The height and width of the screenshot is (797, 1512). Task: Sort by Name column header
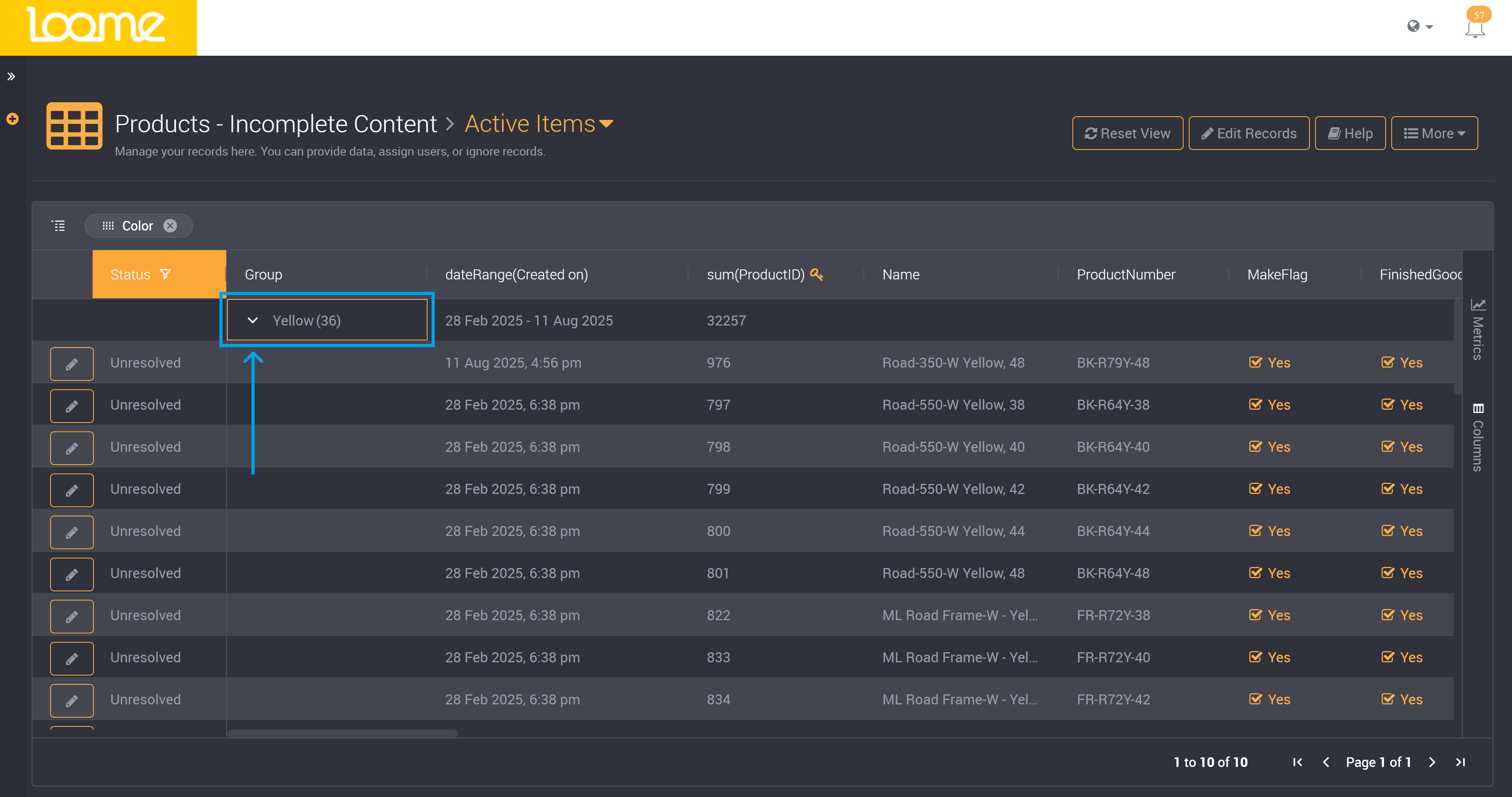pos(901,275)
